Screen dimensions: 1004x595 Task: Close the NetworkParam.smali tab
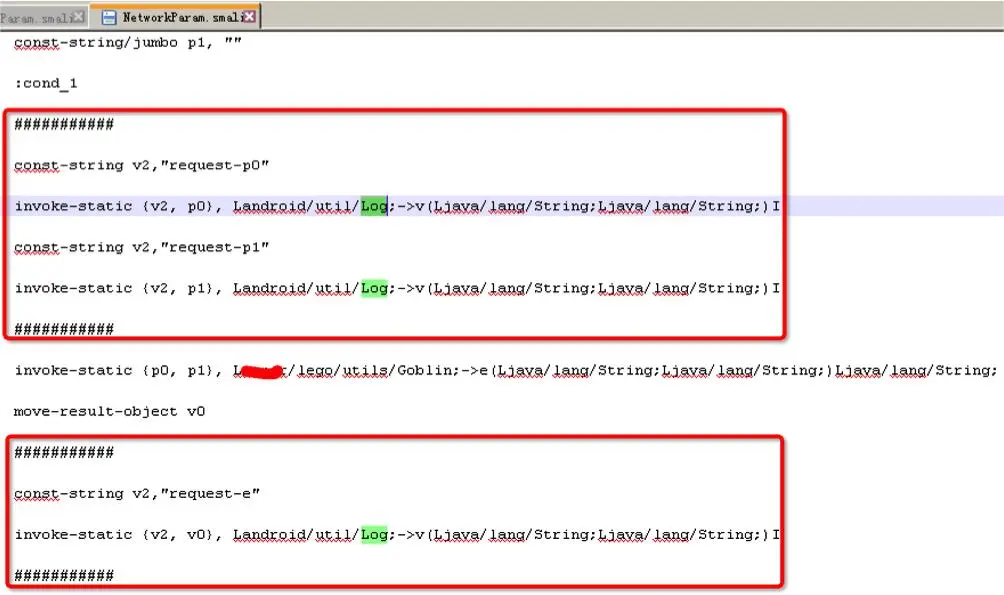[250, 17]
